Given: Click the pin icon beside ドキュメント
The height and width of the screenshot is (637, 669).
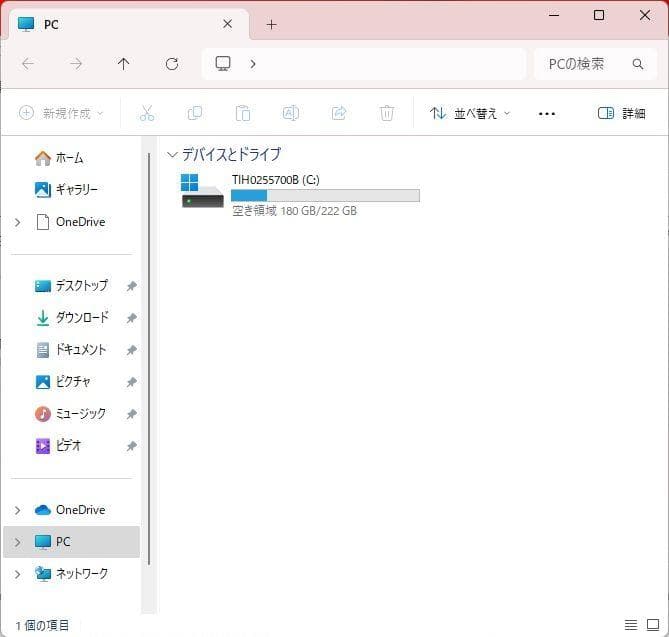Looking at the screenshot, I should [131, 350].
